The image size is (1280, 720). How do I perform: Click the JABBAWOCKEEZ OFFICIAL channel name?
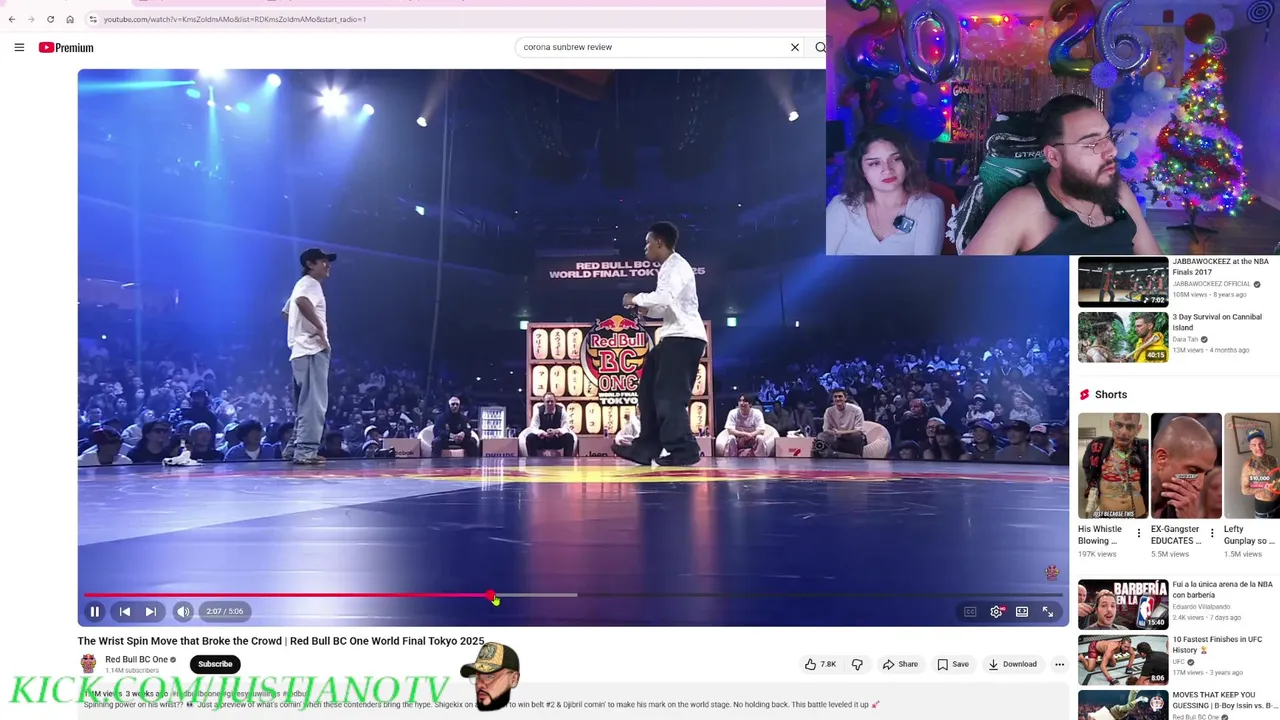pyautogui.click(x=1211, y=284)
